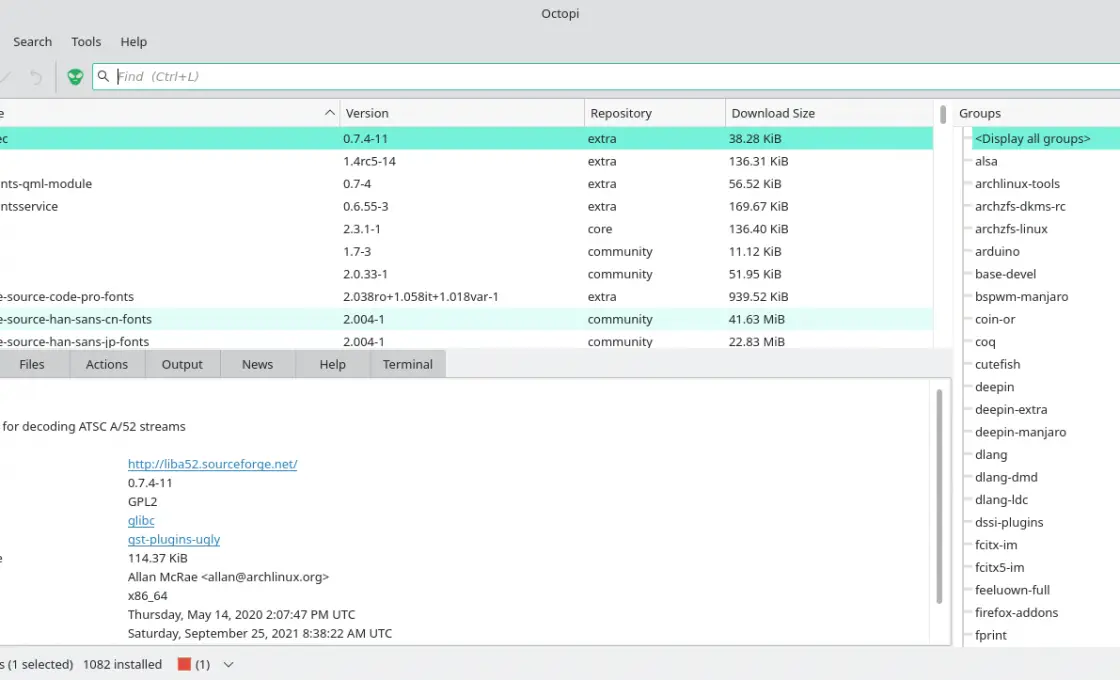Select the fprint group

991,635
